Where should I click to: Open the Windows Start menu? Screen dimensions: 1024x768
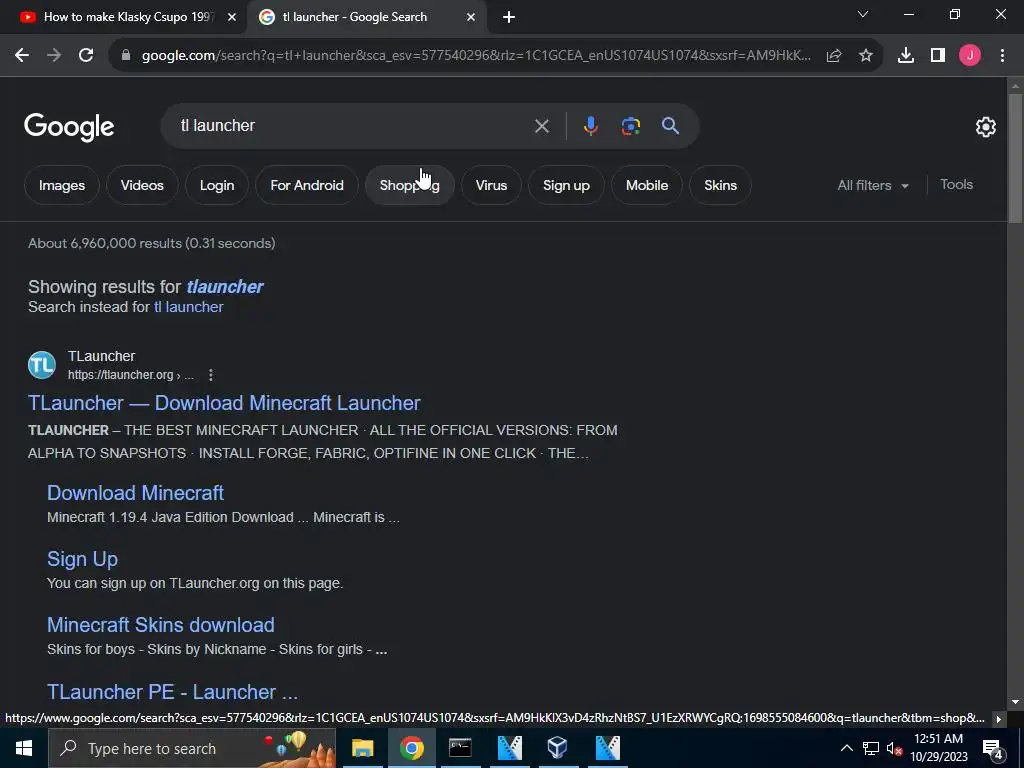click(24, 748)
